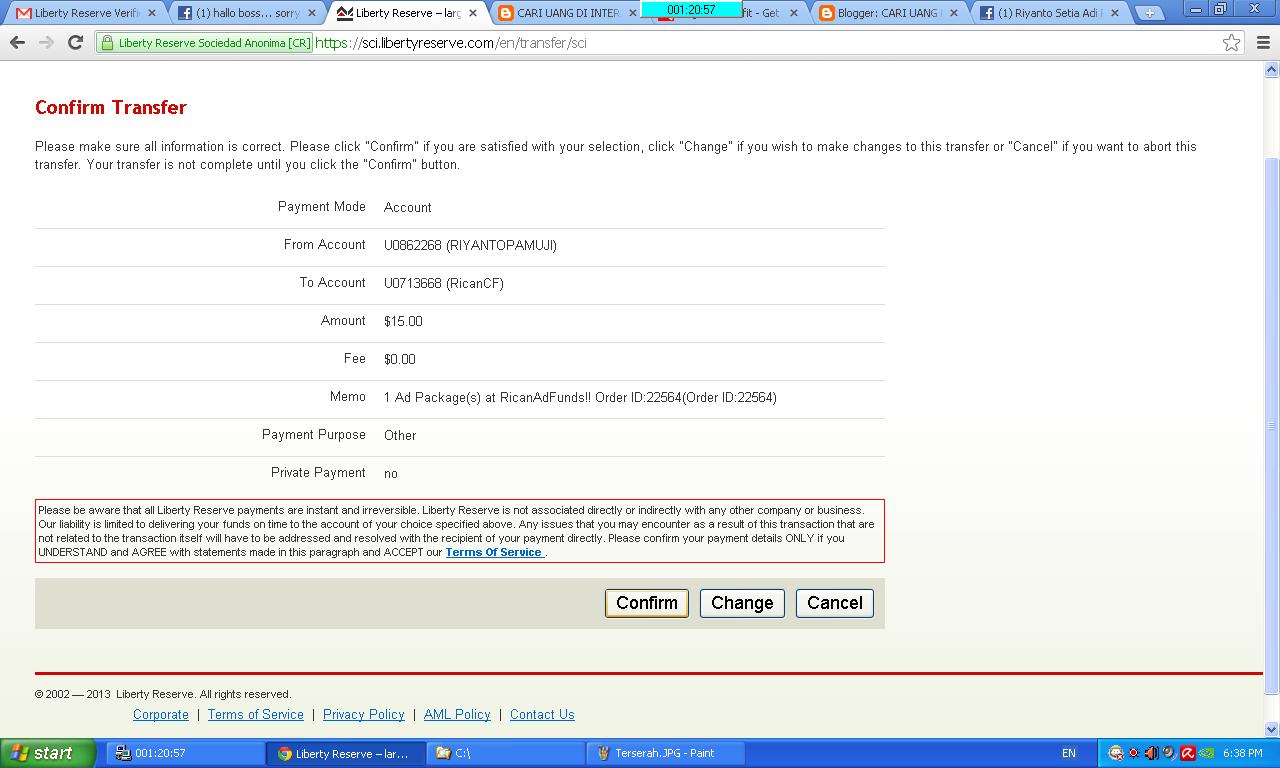
Task: Click the Change button
Action: 742,603
